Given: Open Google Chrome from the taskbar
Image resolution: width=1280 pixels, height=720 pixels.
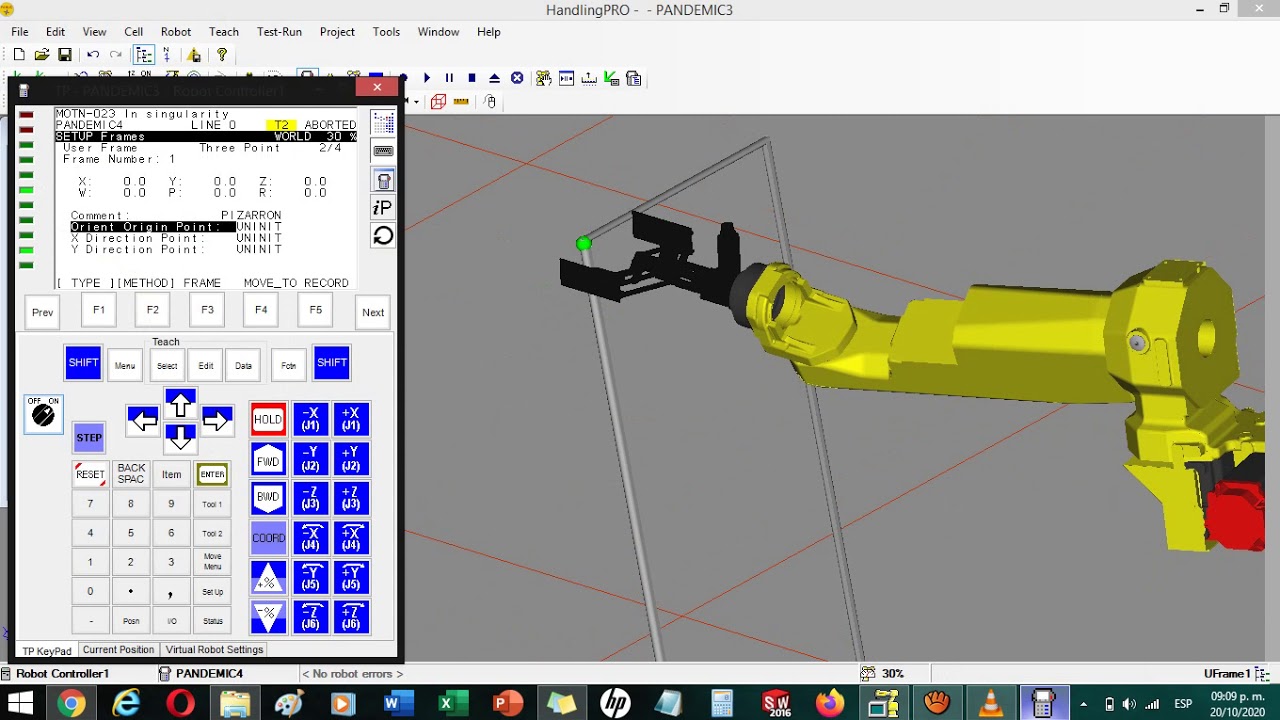Looking at the screenshot, I should (x=71, y=704).
